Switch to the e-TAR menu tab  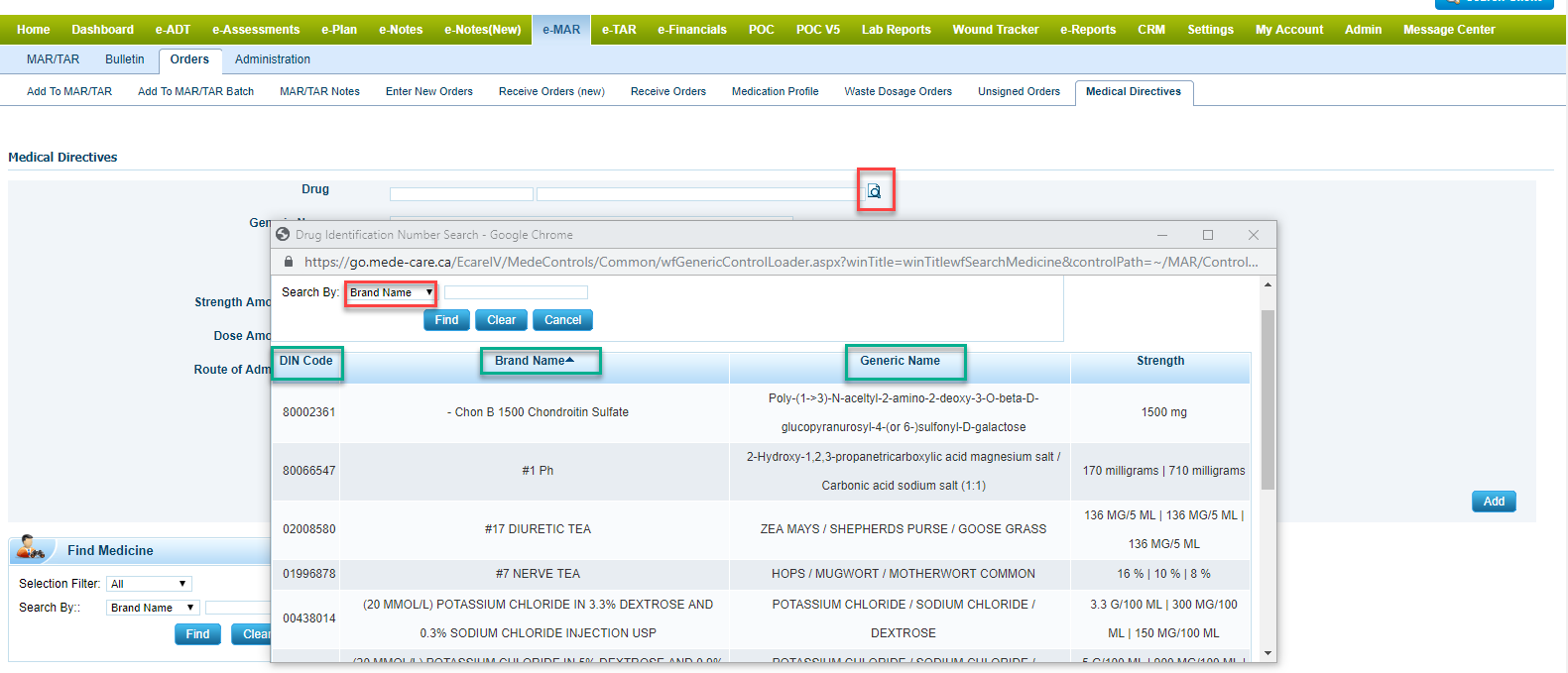coord(619,30)
